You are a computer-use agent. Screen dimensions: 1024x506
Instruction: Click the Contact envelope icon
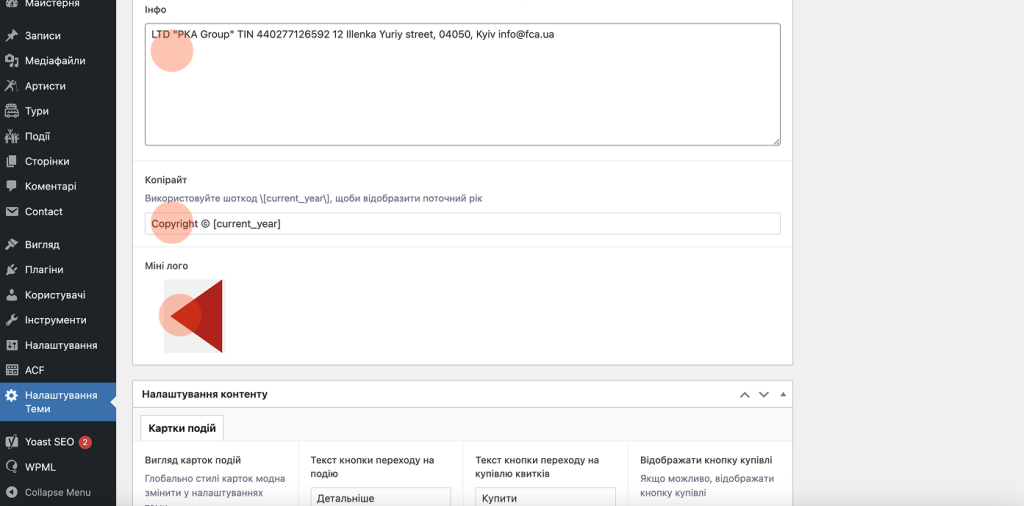pyautogui.click(x=12, y=212)
